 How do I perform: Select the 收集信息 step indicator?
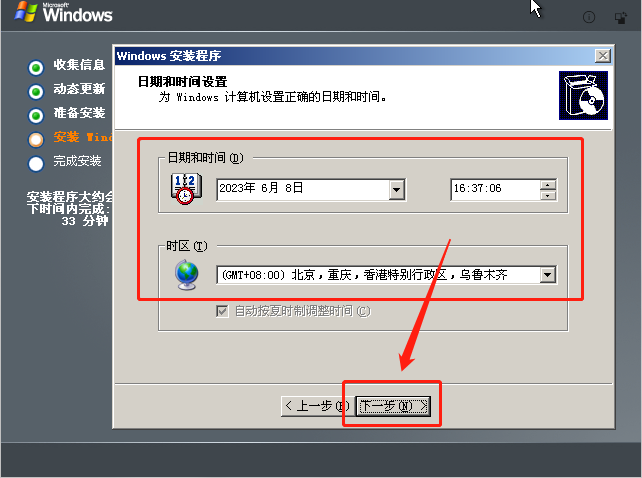click(x=36, y=68)
